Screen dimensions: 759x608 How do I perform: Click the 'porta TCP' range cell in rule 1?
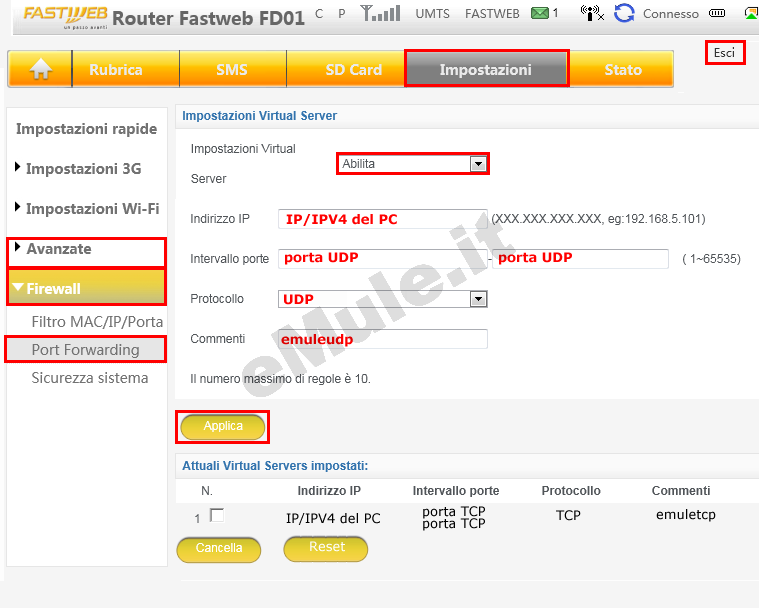click(x=454, y=517)
